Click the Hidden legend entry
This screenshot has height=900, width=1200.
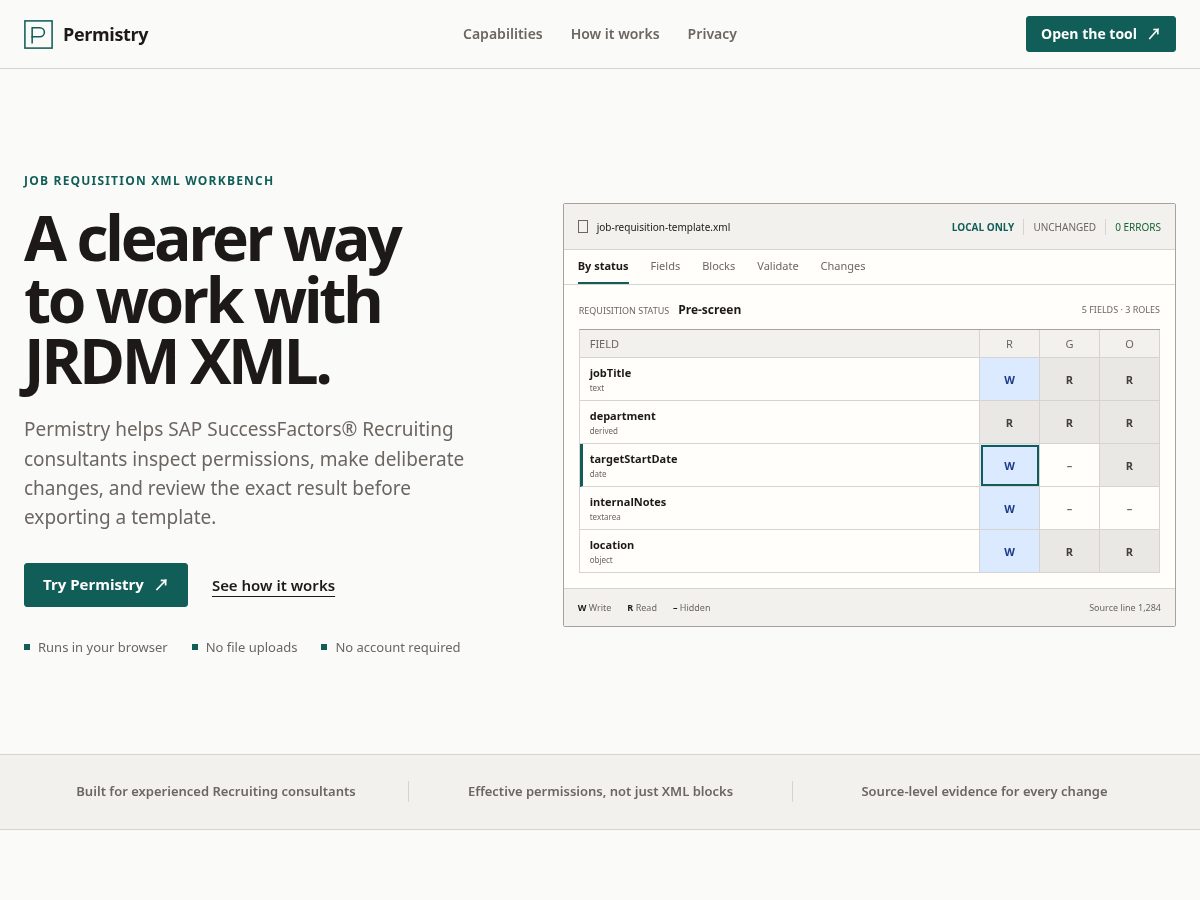pyautogui.click(x=691, y=607)
